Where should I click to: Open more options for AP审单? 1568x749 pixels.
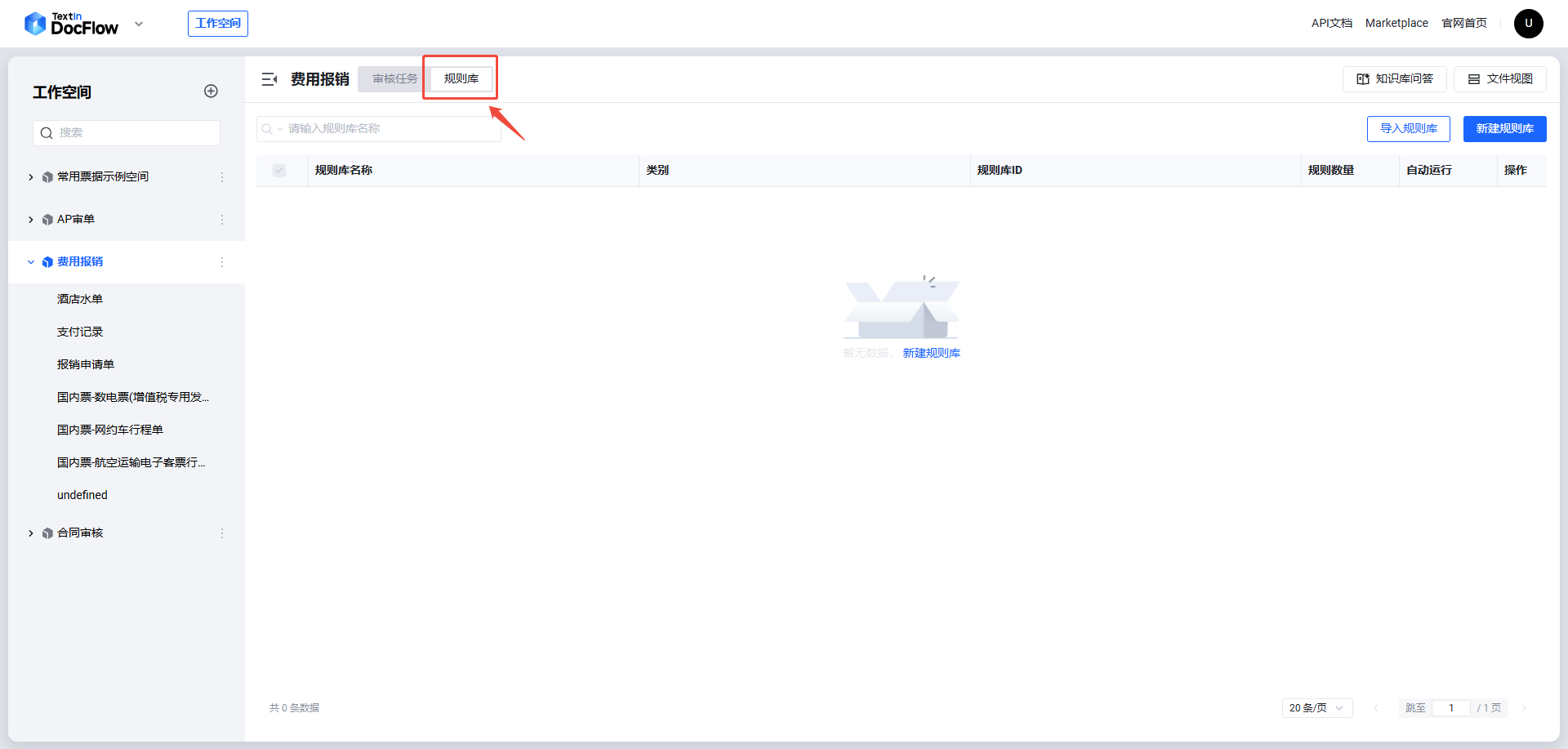tap(222, 220)
